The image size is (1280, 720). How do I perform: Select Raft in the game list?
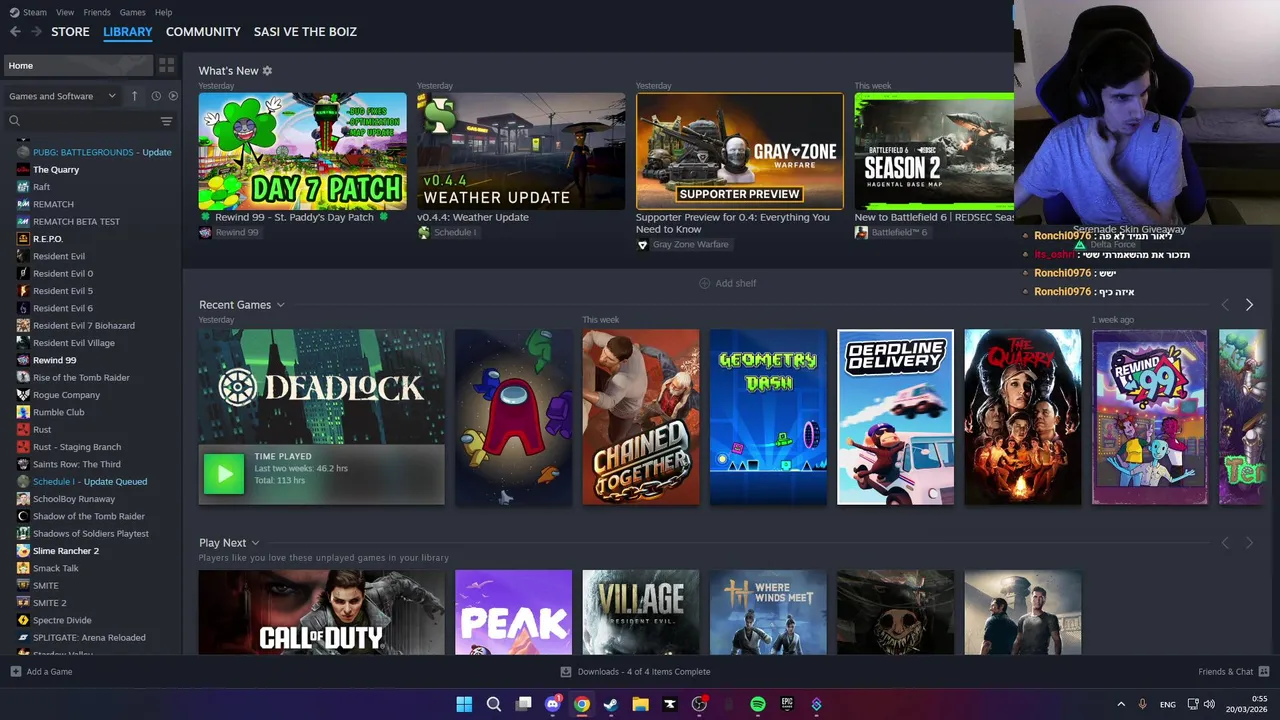41,187
